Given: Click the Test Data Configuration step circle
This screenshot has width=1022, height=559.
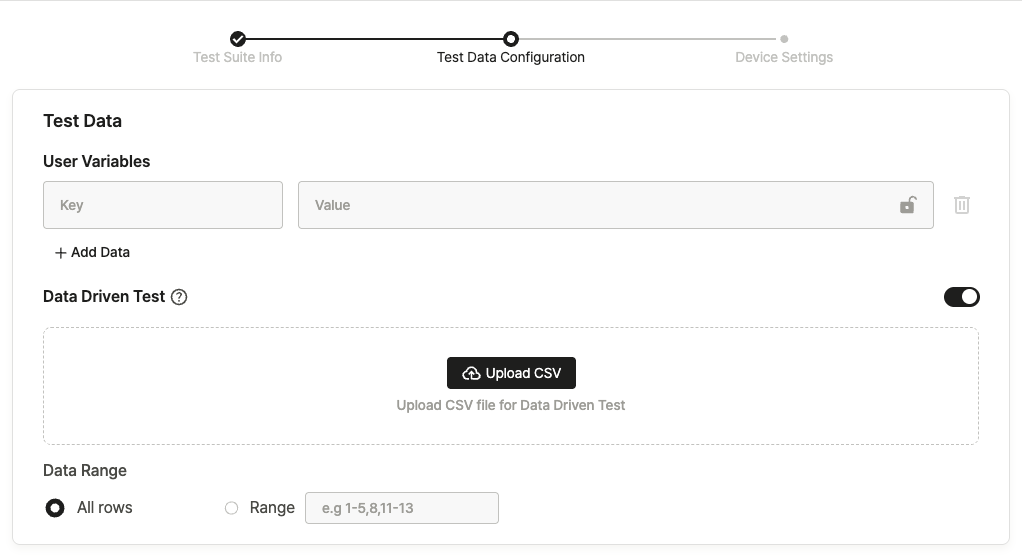Looking at the screenshot, I should pyautogui.click(x=511, y=39).
